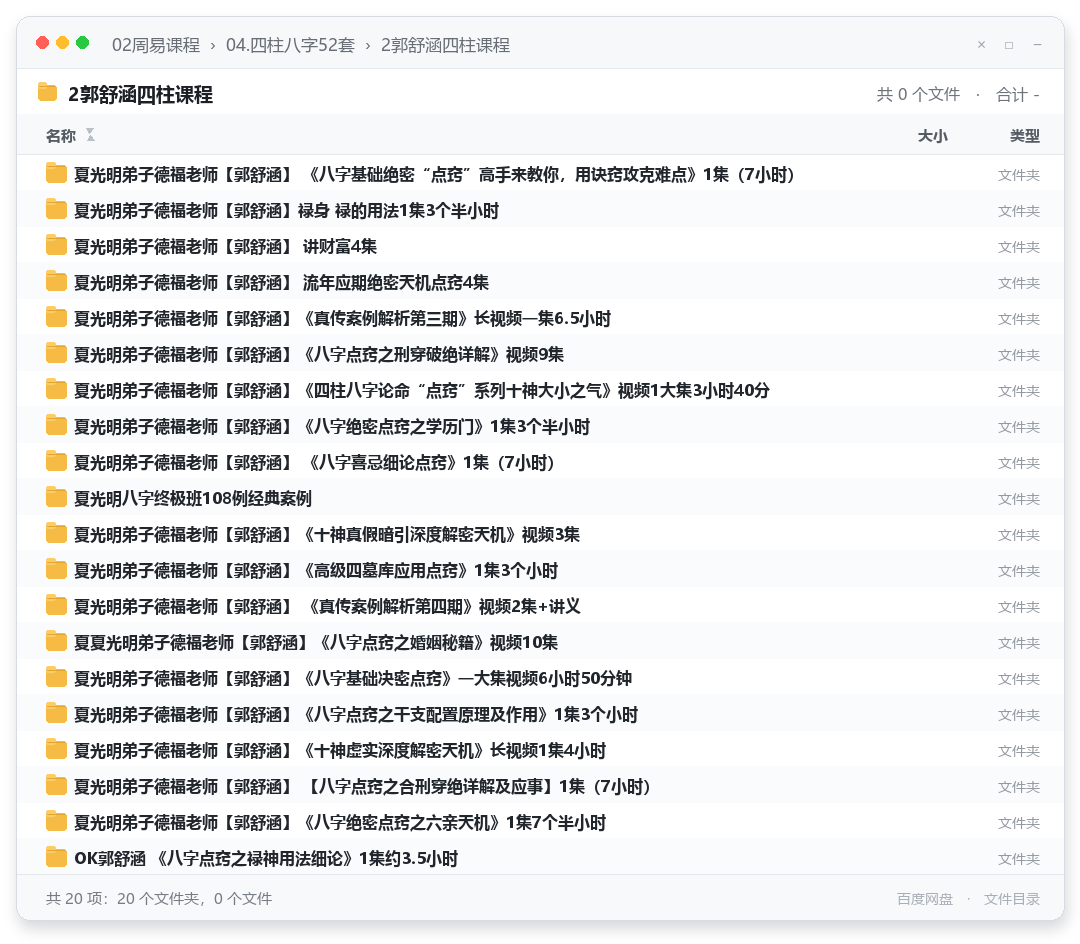The height and width of the screenshot is (944, 1080).
Task: Select 《真传案例解析第三期》长视频一集6.5小时 entry
Action: click(x=343, y=318)
